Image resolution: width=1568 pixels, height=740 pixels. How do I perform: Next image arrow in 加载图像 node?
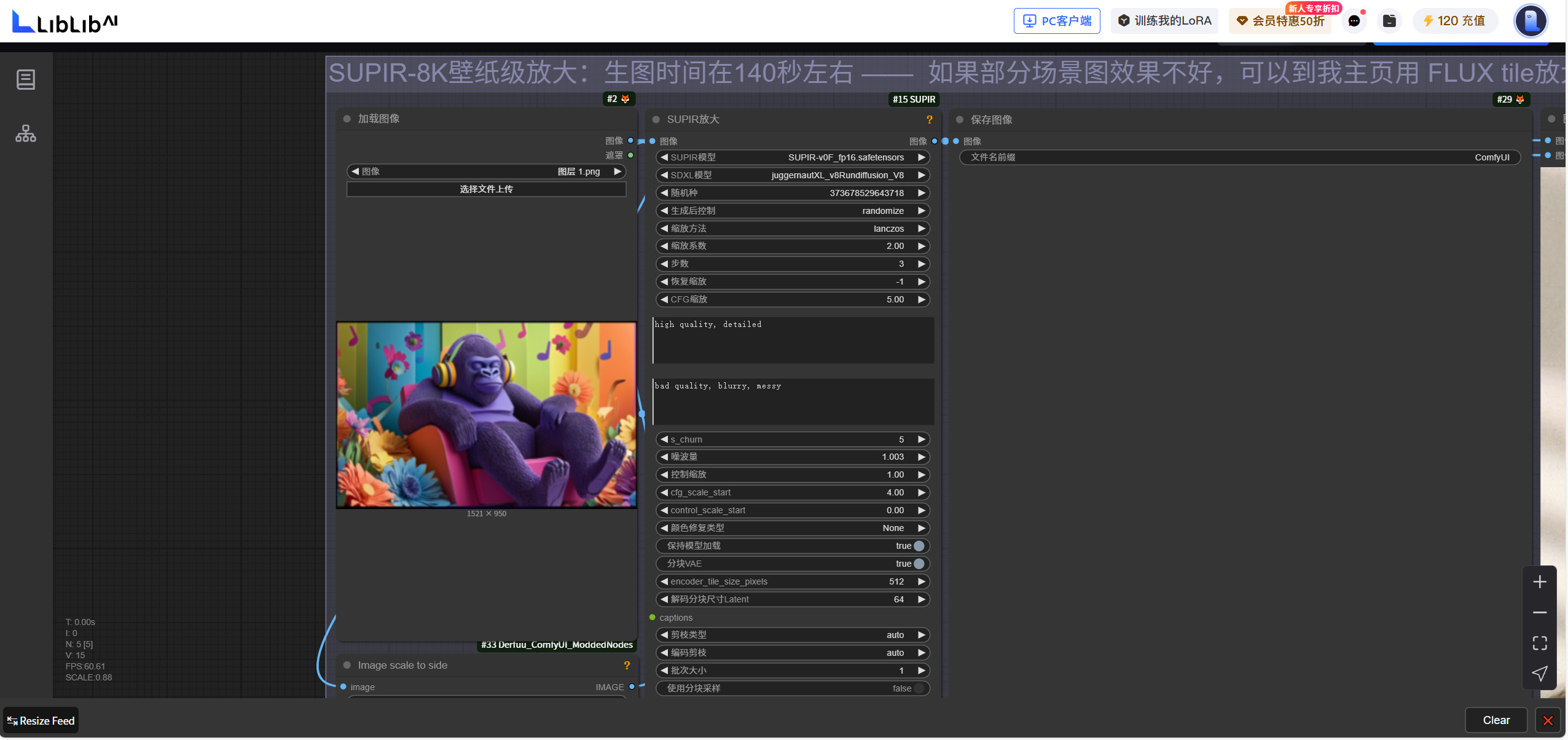617,171
